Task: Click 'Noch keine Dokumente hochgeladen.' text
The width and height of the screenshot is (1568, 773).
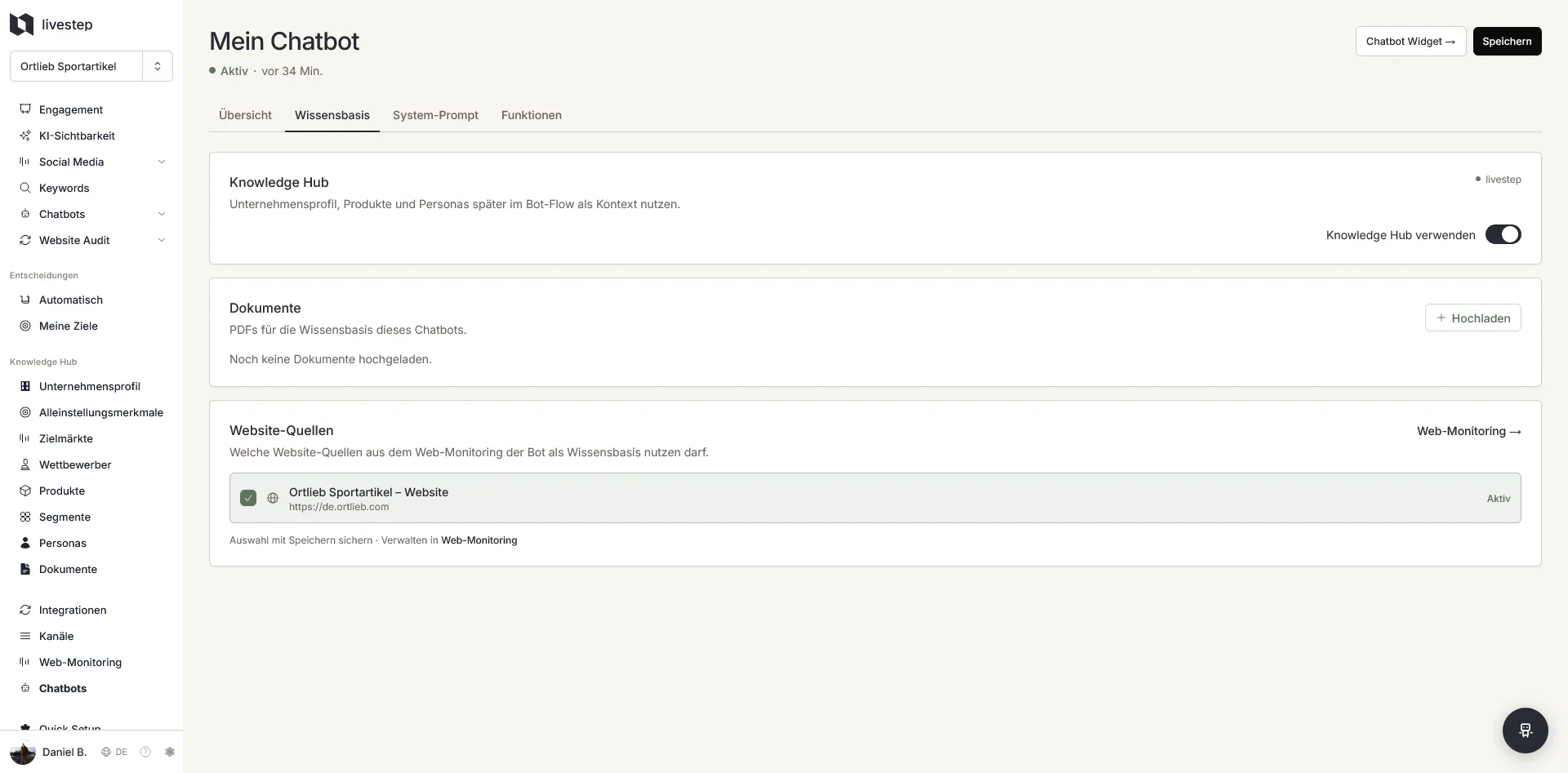Action: tap(331, 359)
